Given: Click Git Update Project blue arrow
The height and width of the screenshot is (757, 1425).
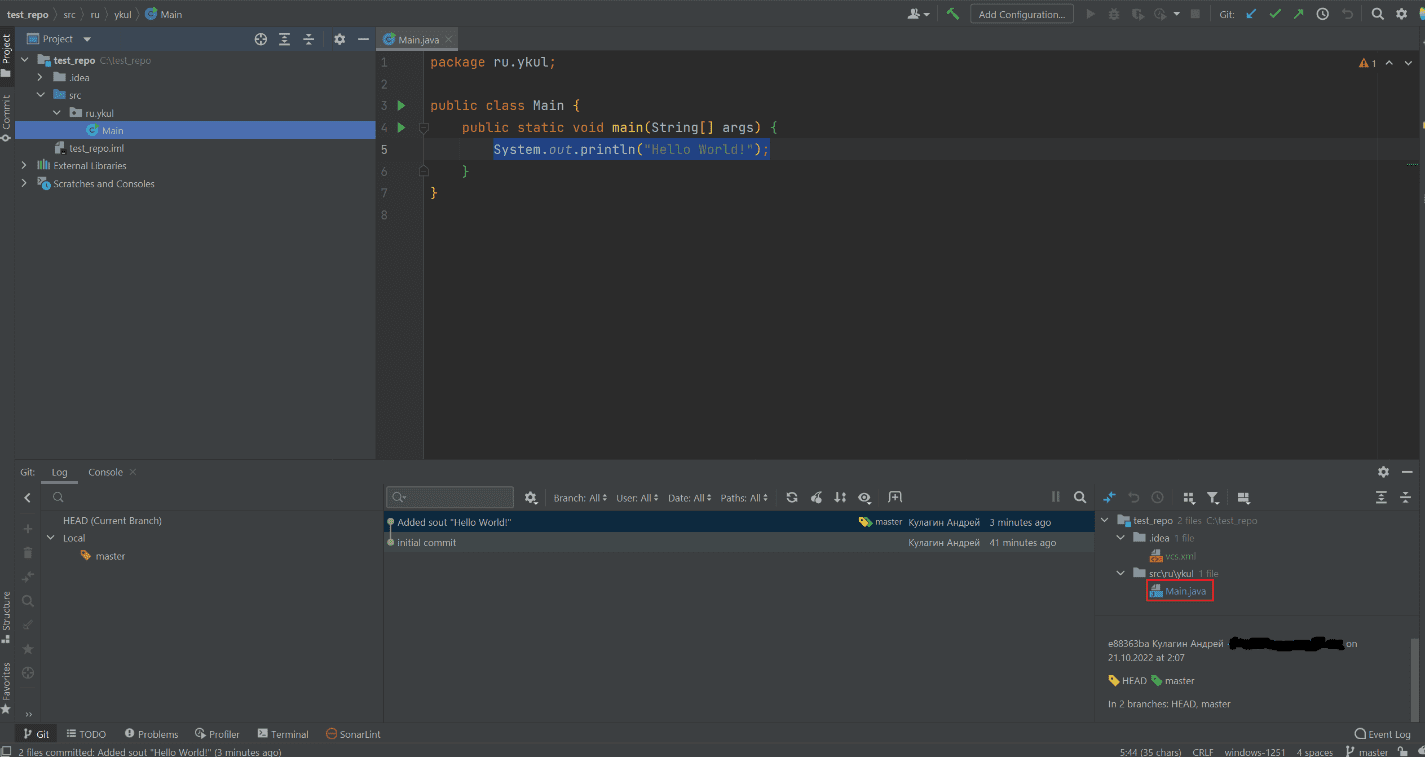Looking at the screenshot, I should pyautogui.click(x=1251, y=14).
